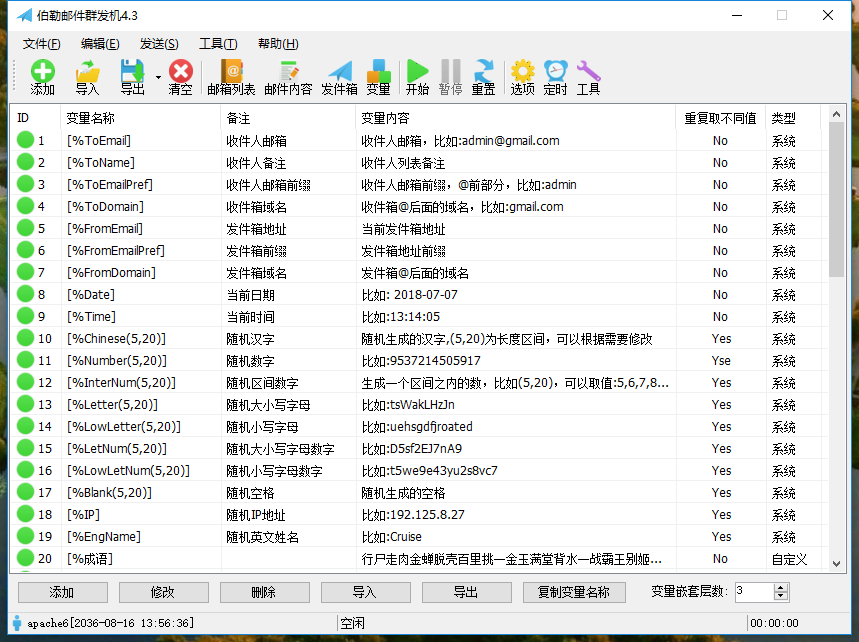Select the [%Date] variable name
The height and width of the screenshot is (642, 859).
[91, 295]
